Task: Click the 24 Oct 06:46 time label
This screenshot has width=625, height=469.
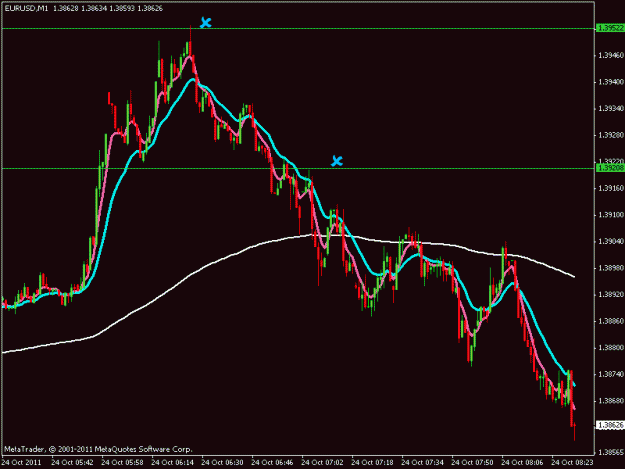Action: click(x=273, y=462)
